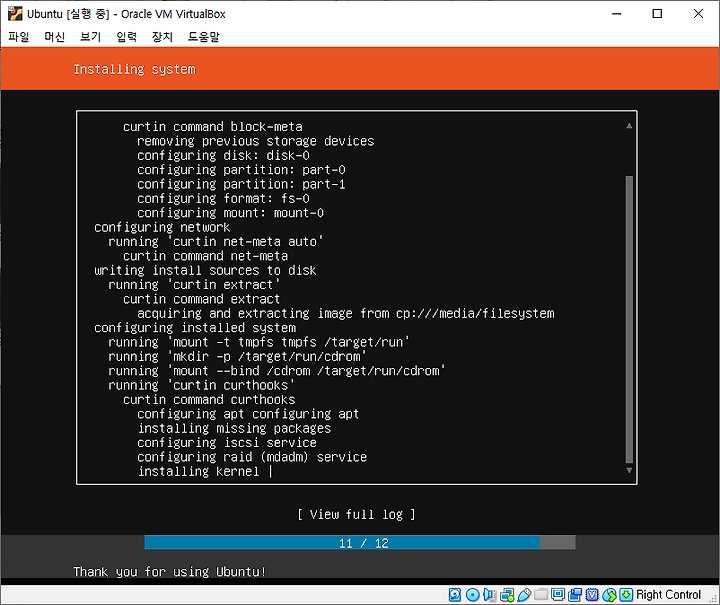Click 'installing missing packages' line
720x605 pixels.
coord(234,428)
